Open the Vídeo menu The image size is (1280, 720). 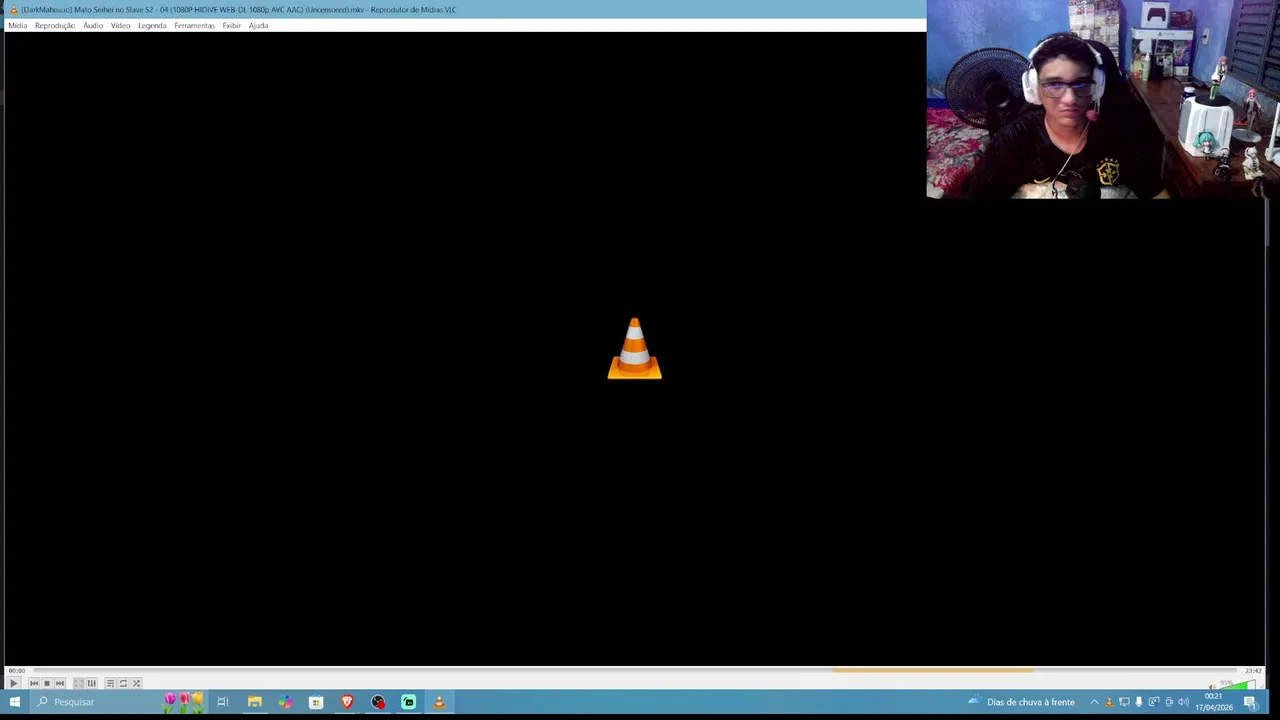point(120,25)
